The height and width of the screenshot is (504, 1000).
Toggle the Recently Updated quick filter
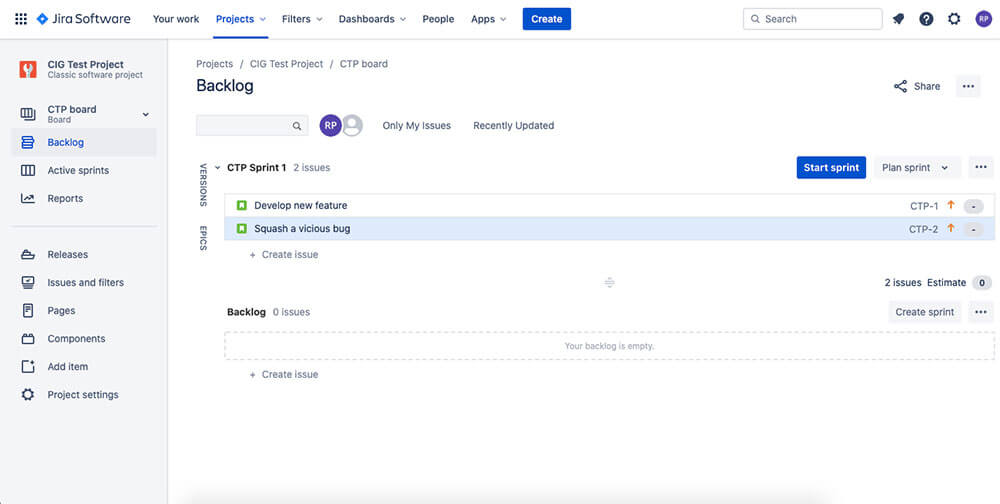[x=513, y=126]
